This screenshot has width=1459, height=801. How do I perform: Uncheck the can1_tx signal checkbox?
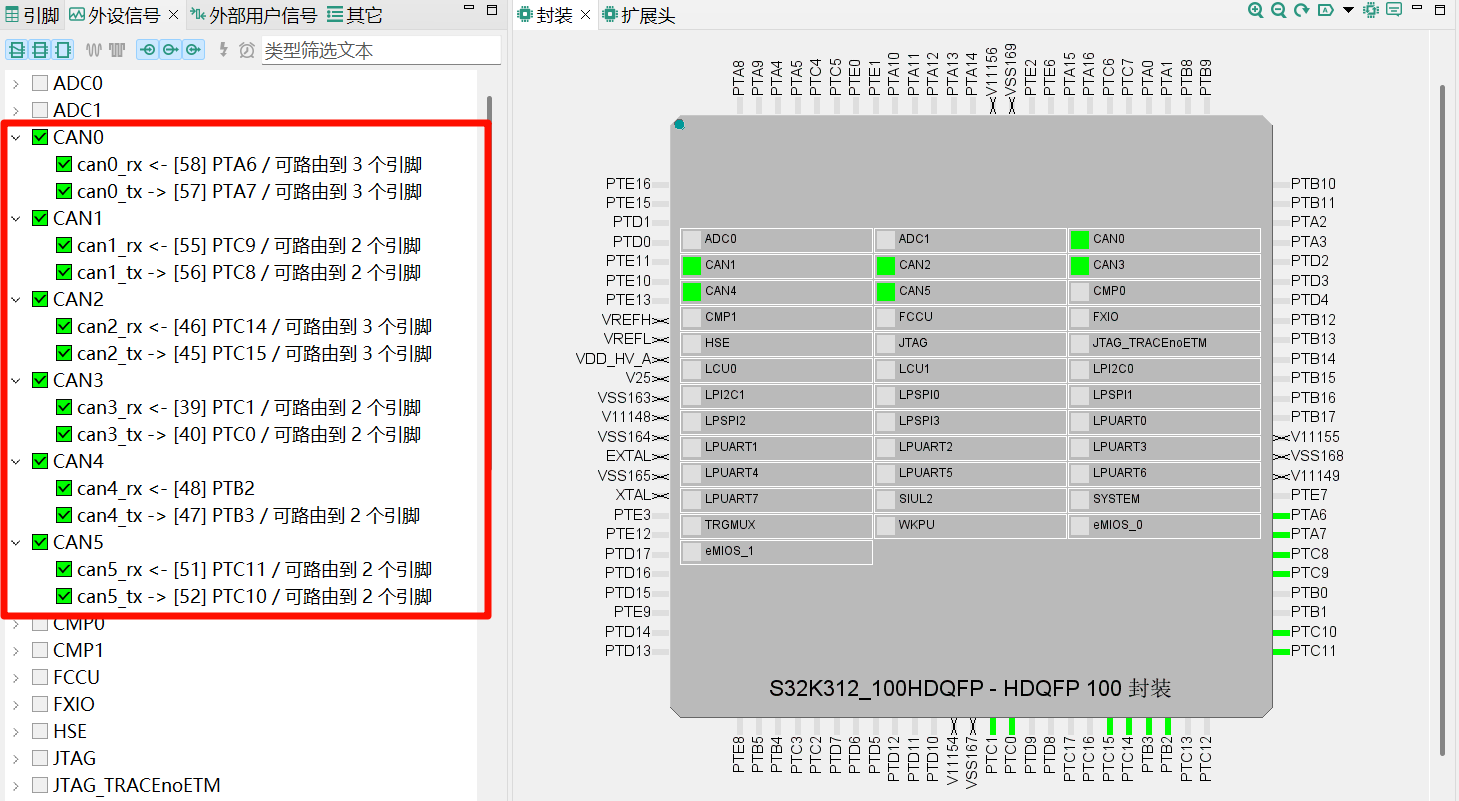pos(64,272)
